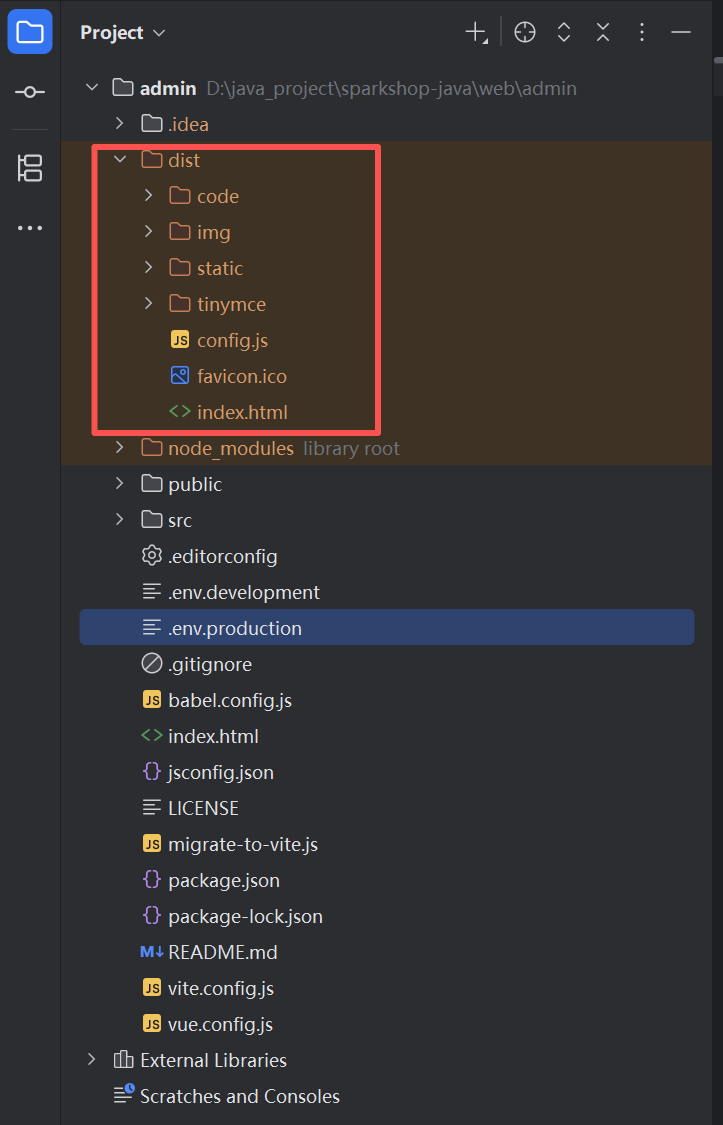Select Opened File crosshair icon
The image size is (723, 1125).
tap(525, 32)
